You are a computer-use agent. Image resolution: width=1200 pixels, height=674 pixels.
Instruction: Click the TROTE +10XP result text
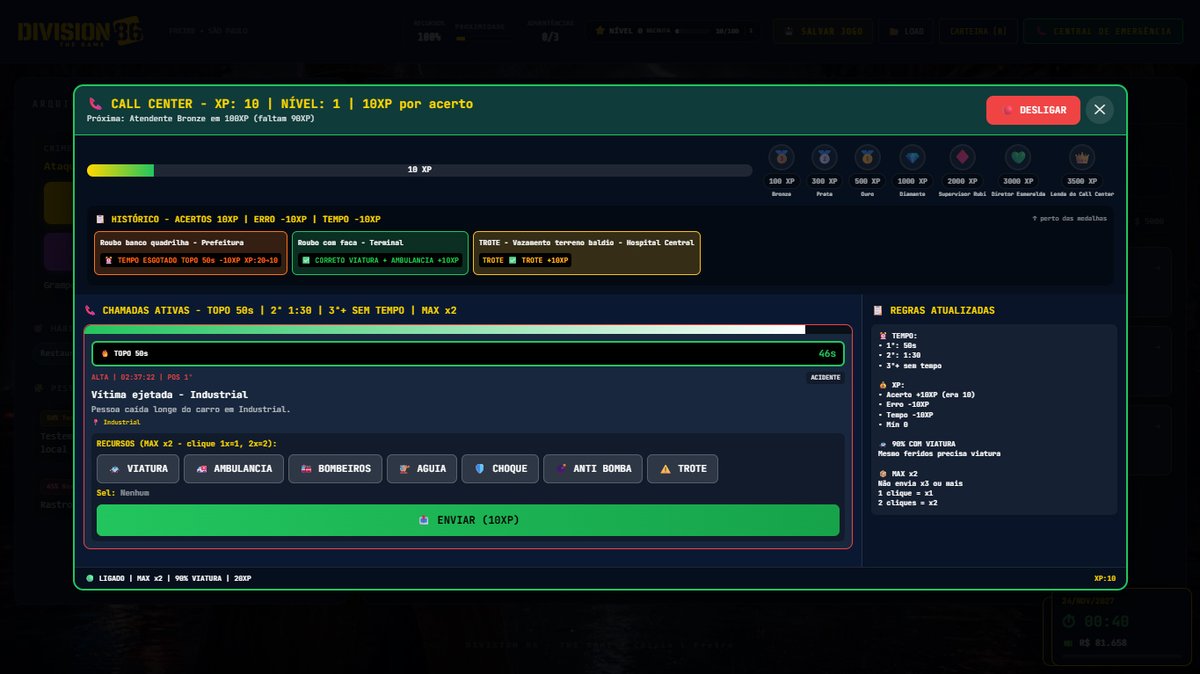point(544,260)
